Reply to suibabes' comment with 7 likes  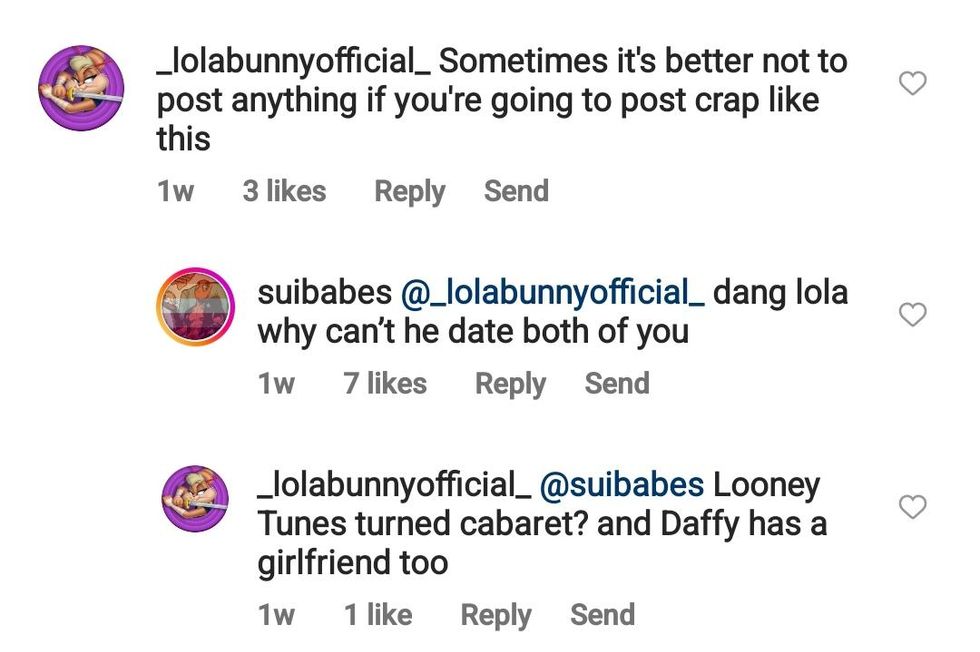tap(510, 383)
